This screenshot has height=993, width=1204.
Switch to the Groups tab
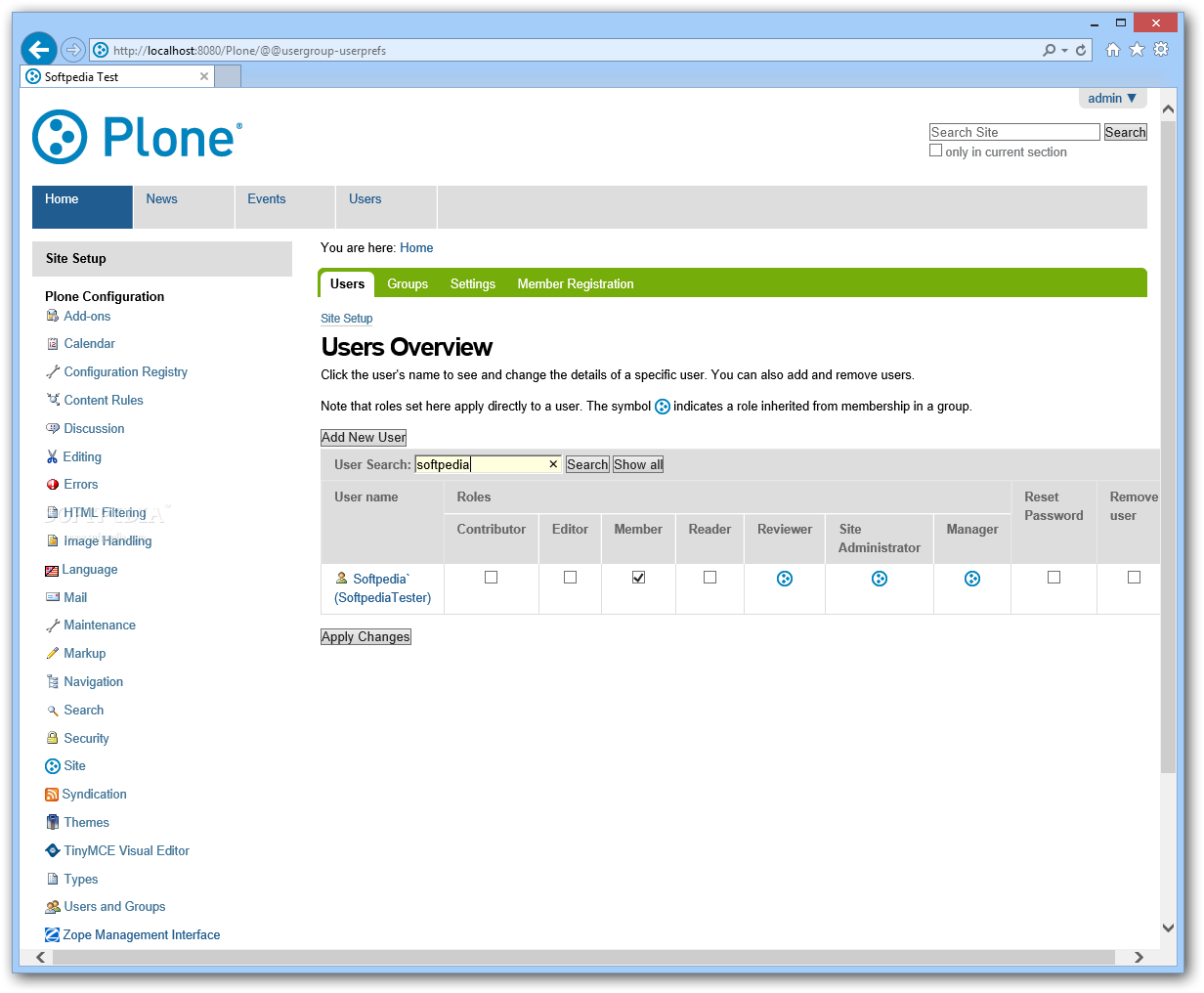click(408, 284)
